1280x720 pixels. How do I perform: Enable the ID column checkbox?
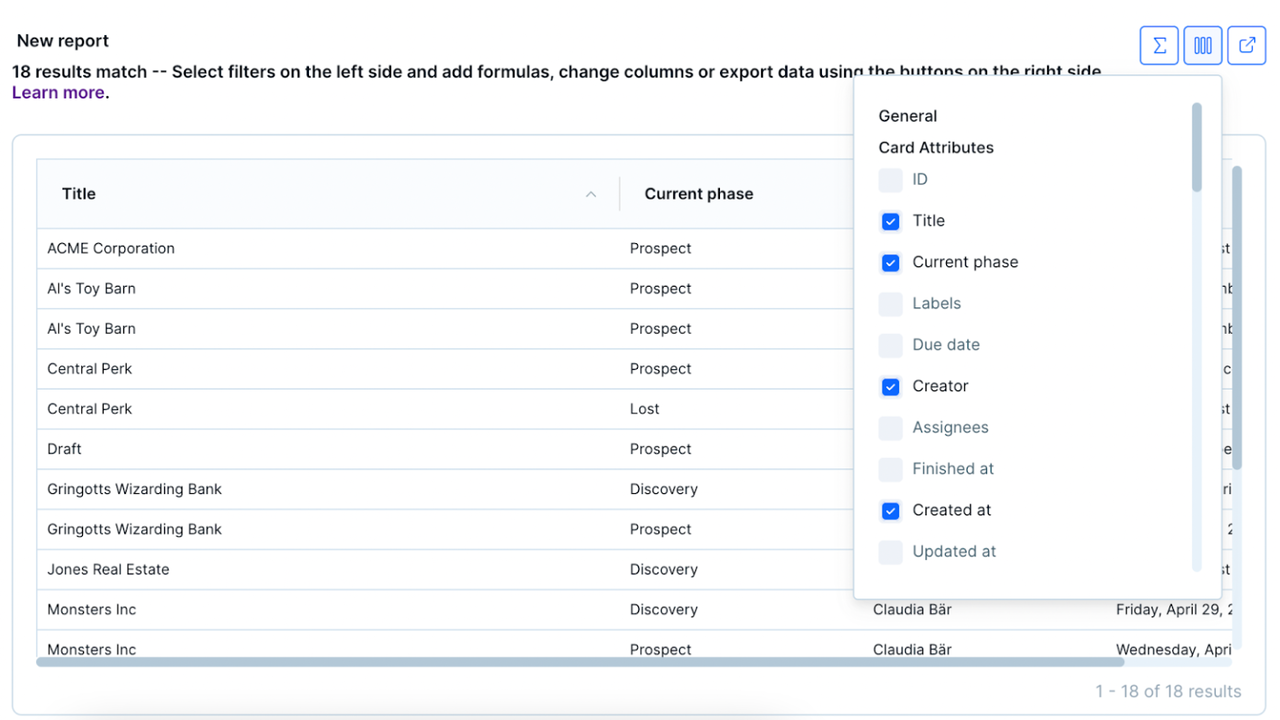tap(890, 180)
